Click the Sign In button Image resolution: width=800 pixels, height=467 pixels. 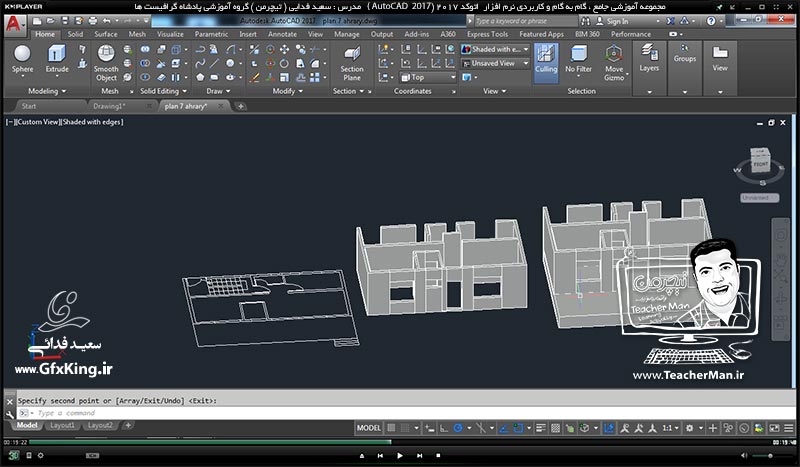click(x=613, y=21)
